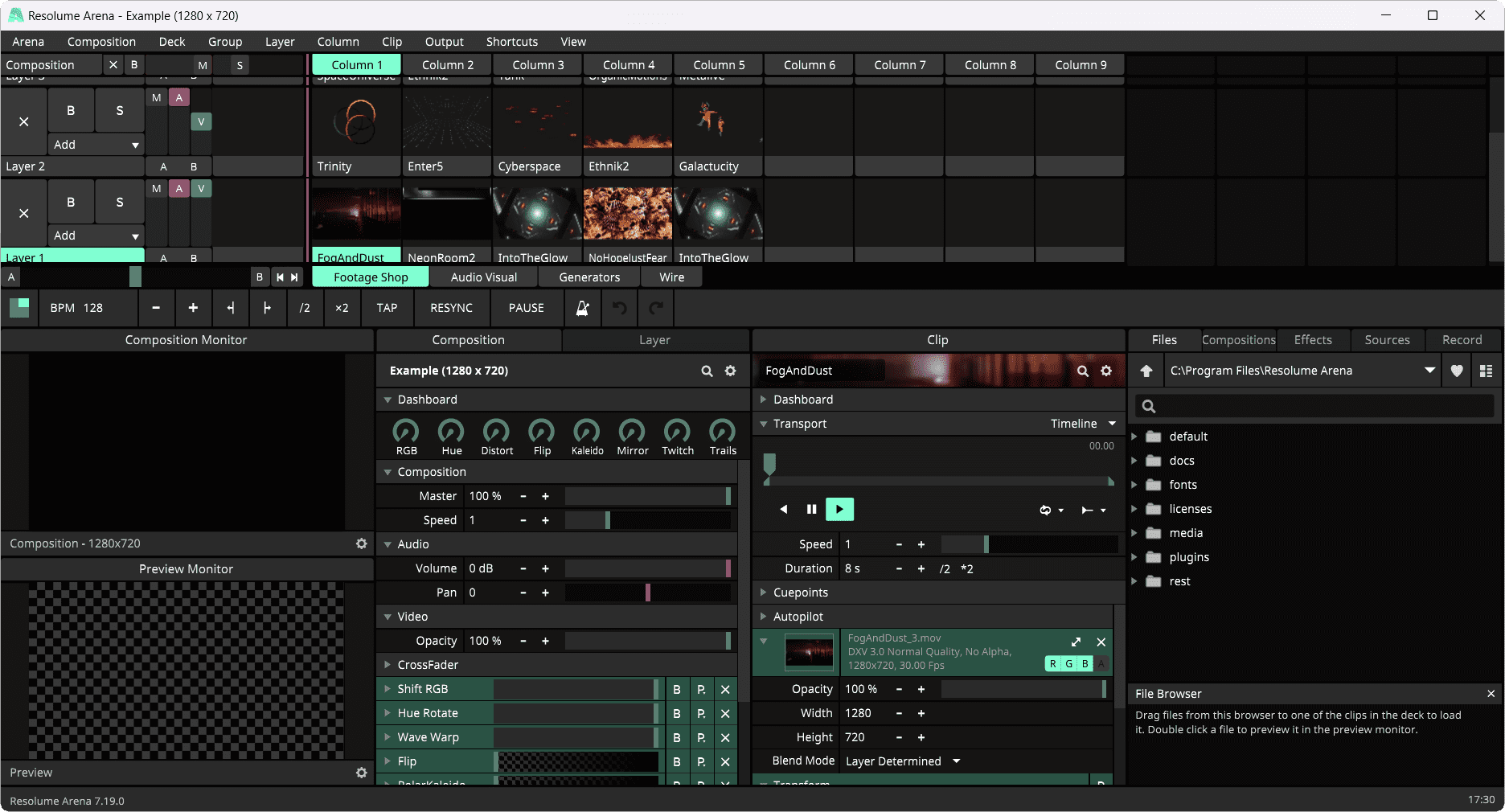Open the Output menu
Screen dimensions: 1505x812
point(444,42)
